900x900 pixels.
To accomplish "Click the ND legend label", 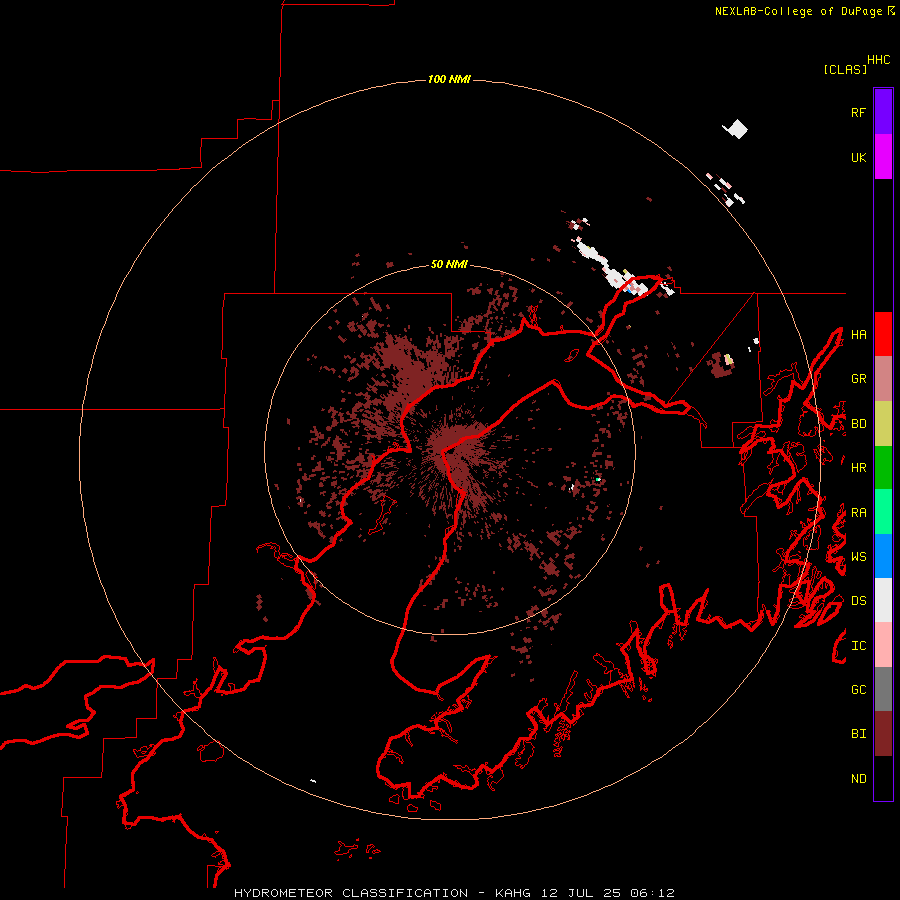I will (858, 778).
